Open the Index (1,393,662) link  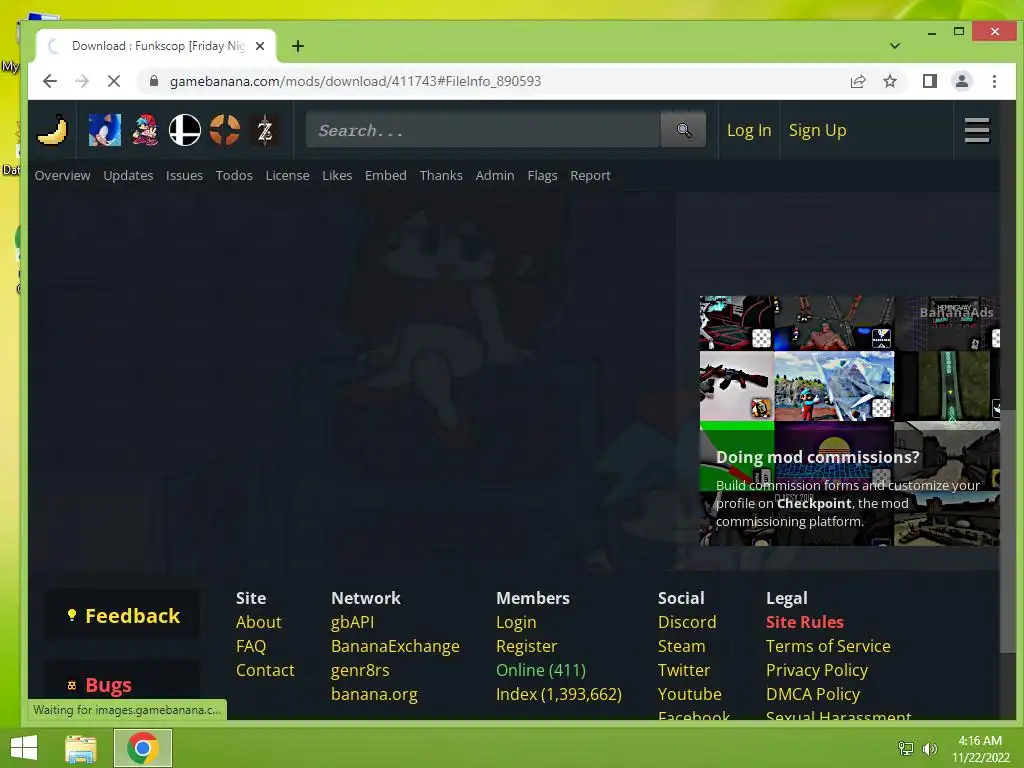click(x=558, y=694)
